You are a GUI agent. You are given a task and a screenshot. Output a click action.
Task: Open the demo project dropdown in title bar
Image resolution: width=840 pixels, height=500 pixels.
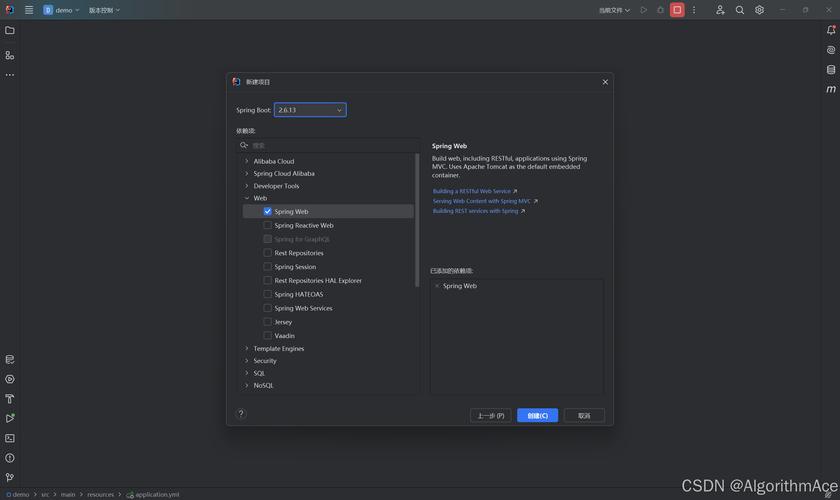coord(62,10)
